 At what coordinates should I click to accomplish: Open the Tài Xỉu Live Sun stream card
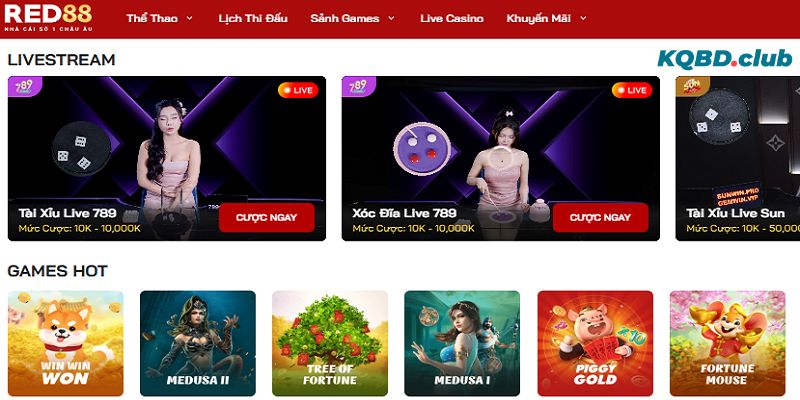(738, 159)
